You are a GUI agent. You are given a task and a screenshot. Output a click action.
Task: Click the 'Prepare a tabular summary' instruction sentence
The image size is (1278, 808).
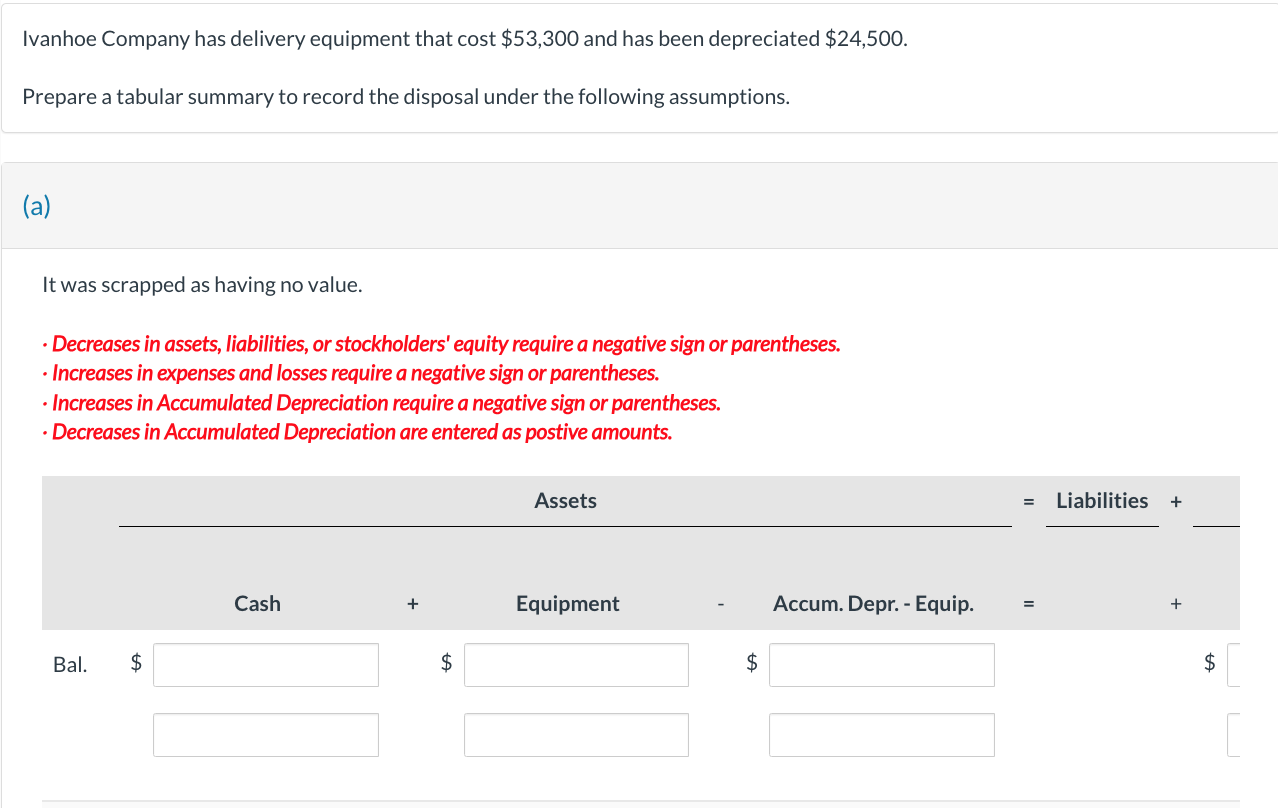click(x=406, y=97)
